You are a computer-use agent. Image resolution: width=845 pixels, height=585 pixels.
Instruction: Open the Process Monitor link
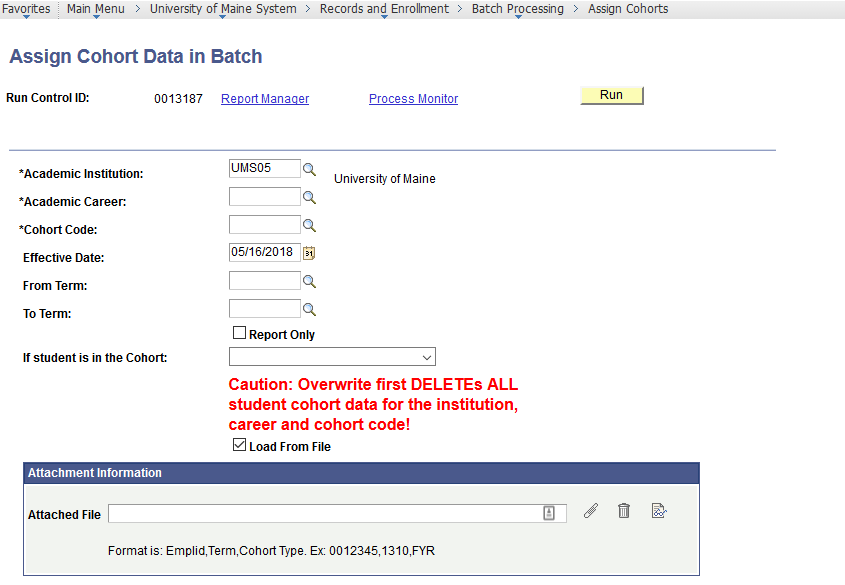(x=413, y=99)
